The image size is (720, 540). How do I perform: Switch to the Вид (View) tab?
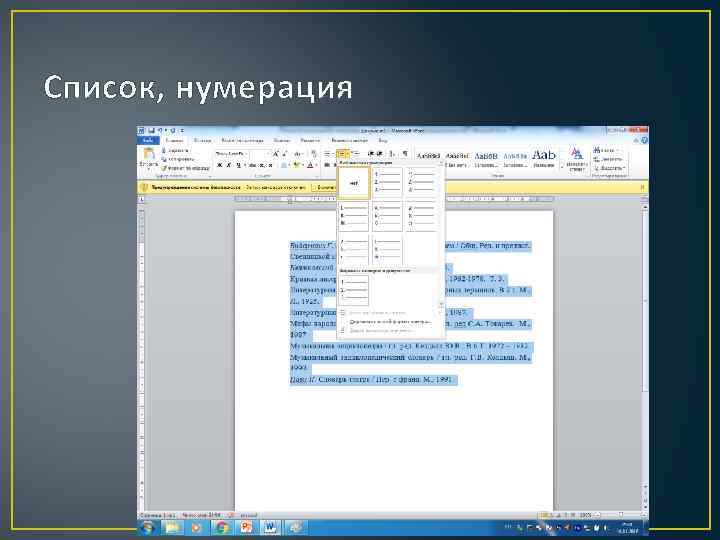[x=383, y=141]
